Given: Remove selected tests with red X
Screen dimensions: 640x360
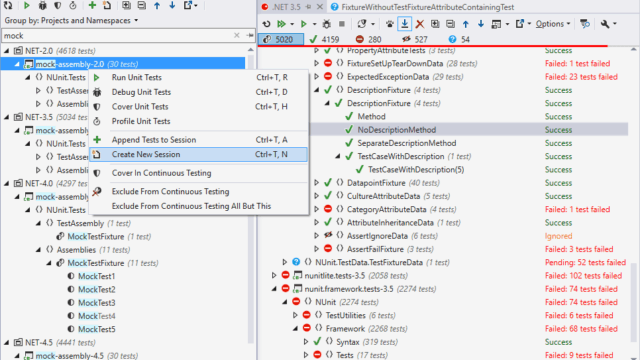Looking at the screenshot, I should 420,24.
